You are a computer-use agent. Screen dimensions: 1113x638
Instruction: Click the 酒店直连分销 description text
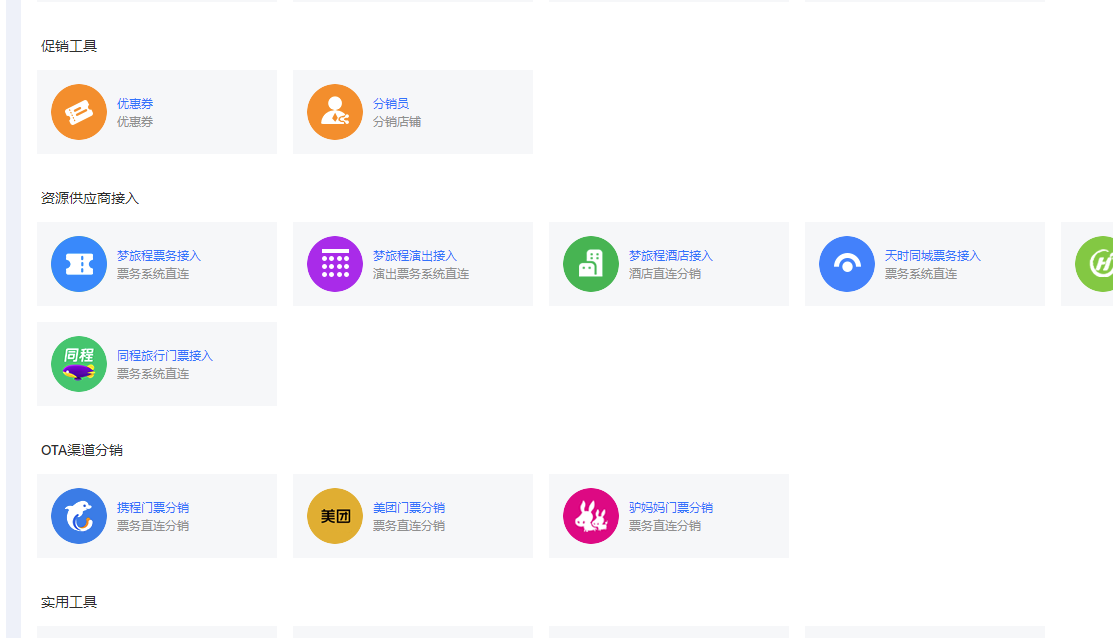665,274
